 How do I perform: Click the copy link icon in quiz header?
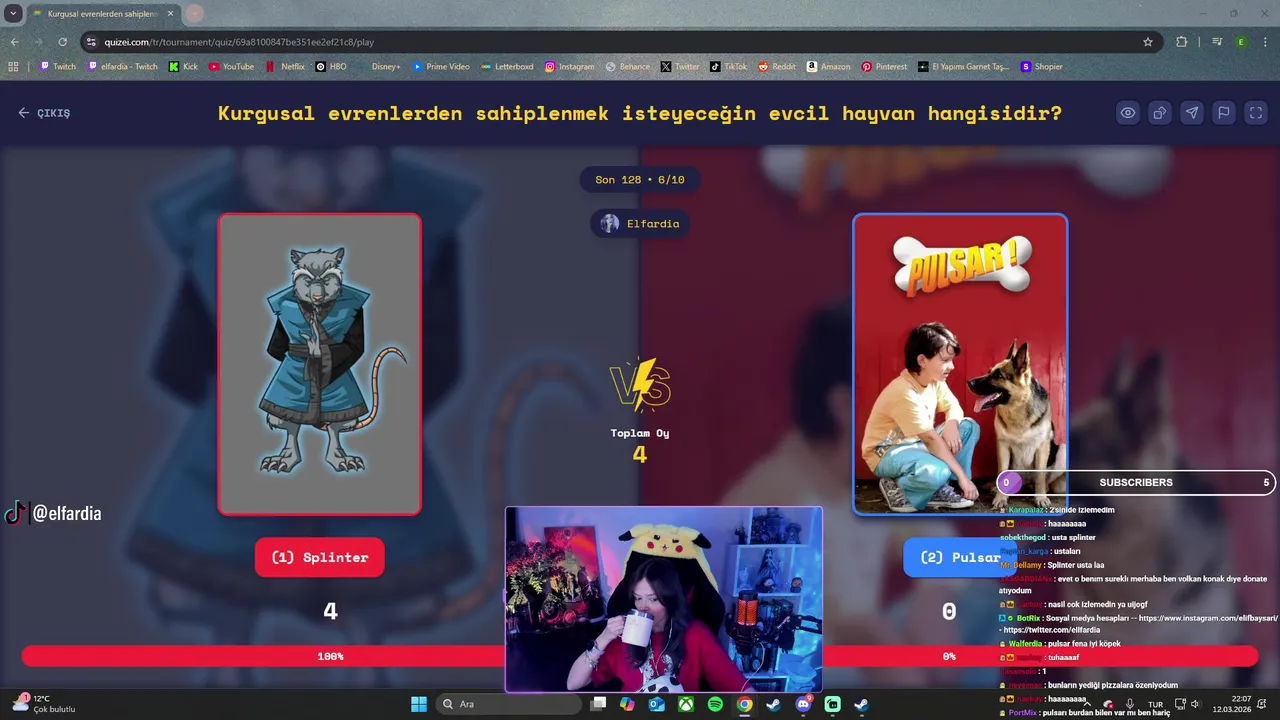[1160, 113]
